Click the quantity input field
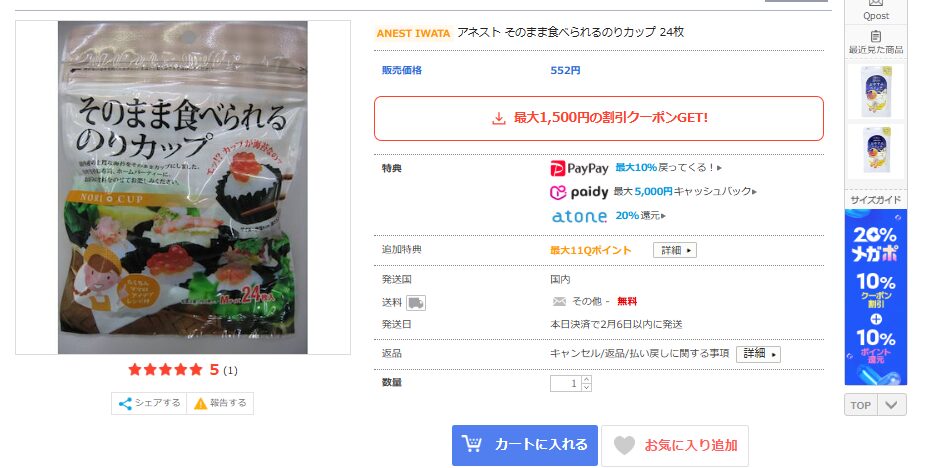936x468 pixels. tap(565, 383)
